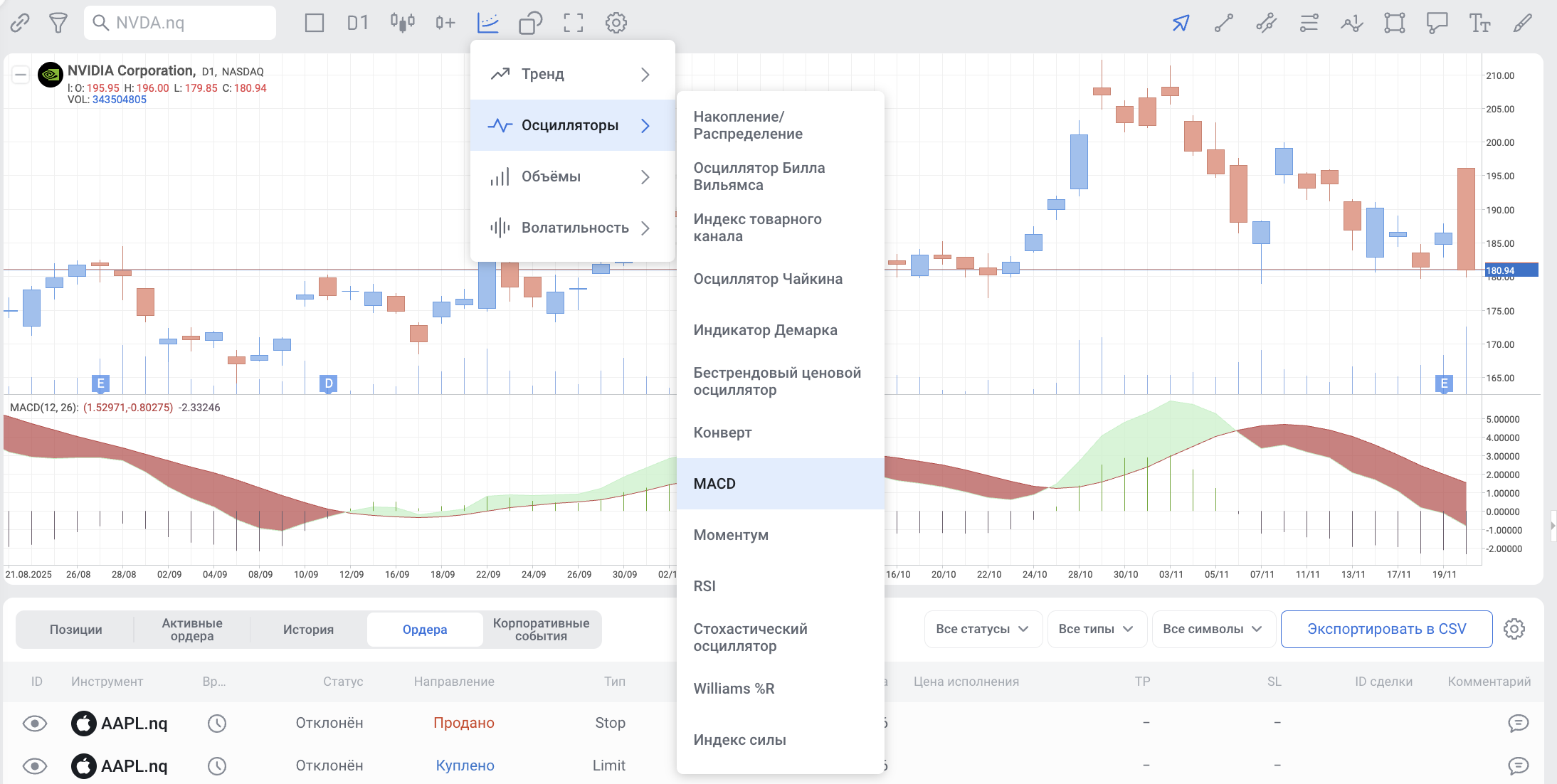Viewport: 1557px width, 784px height.
Task: Open the Все типы dropdown
Action: [1095, 629]
